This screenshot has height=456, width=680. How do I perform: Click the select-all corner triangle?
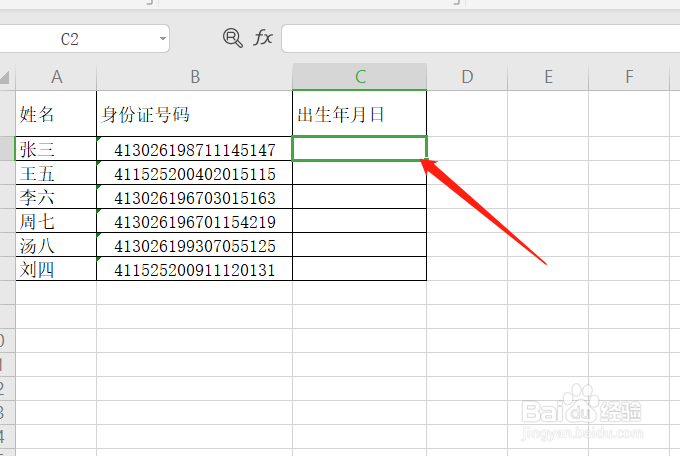click(x=5, y=78)
